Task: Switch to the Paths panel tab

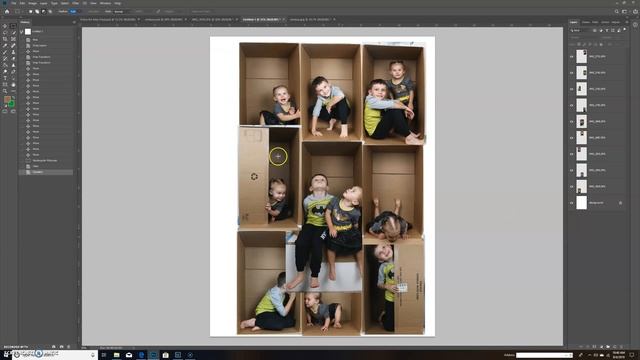Action: tap(596, 22)
